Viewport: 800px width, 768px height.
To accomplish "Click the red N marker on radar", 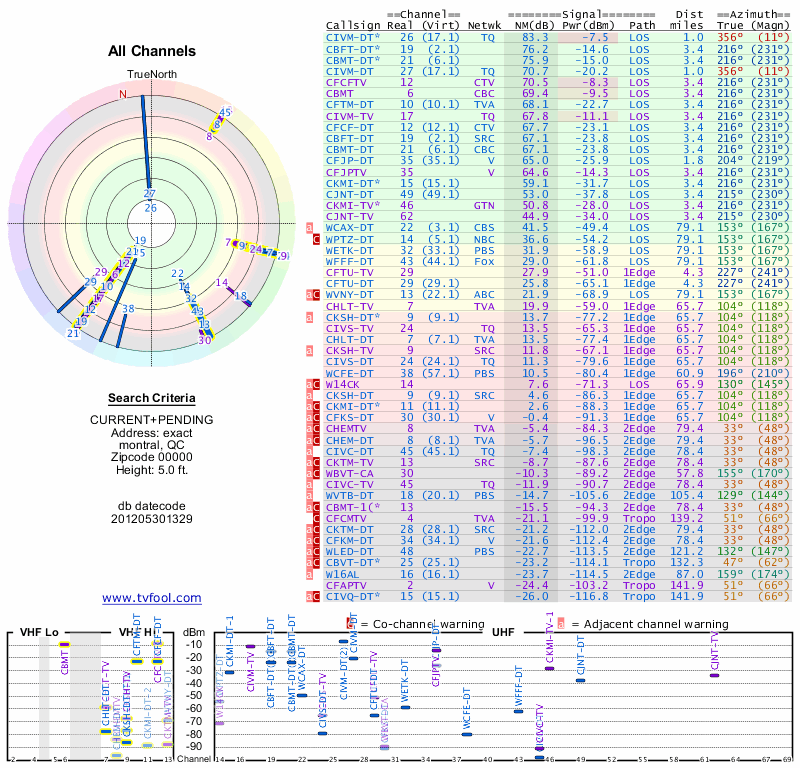I will [x=122, y=94].
